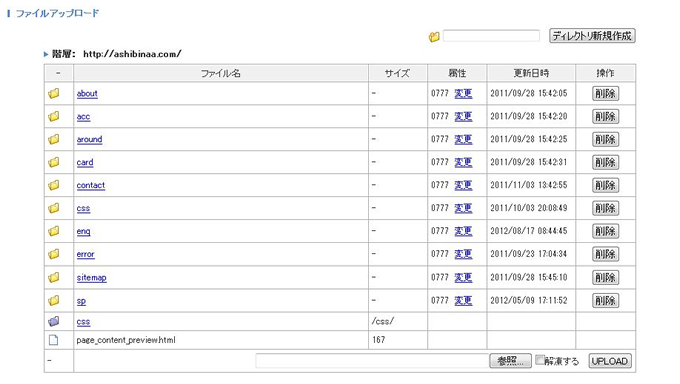Click the folder icon beside the about row
This screenshot has width=680, height=384.
click(x=54, y=93)
